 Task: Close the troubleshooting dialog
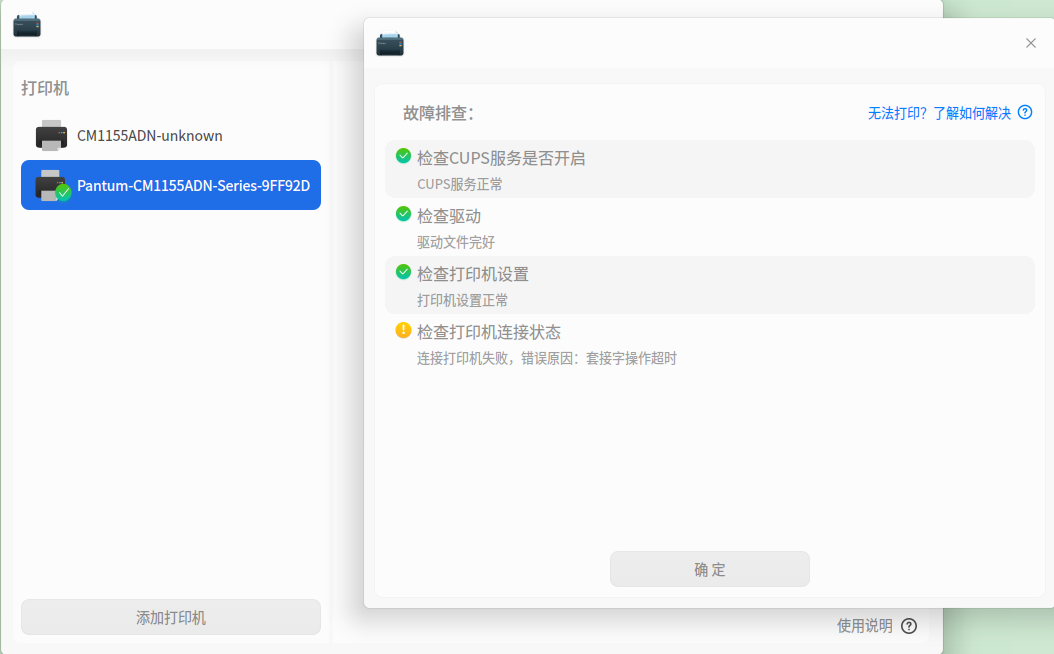point(1030,43)
